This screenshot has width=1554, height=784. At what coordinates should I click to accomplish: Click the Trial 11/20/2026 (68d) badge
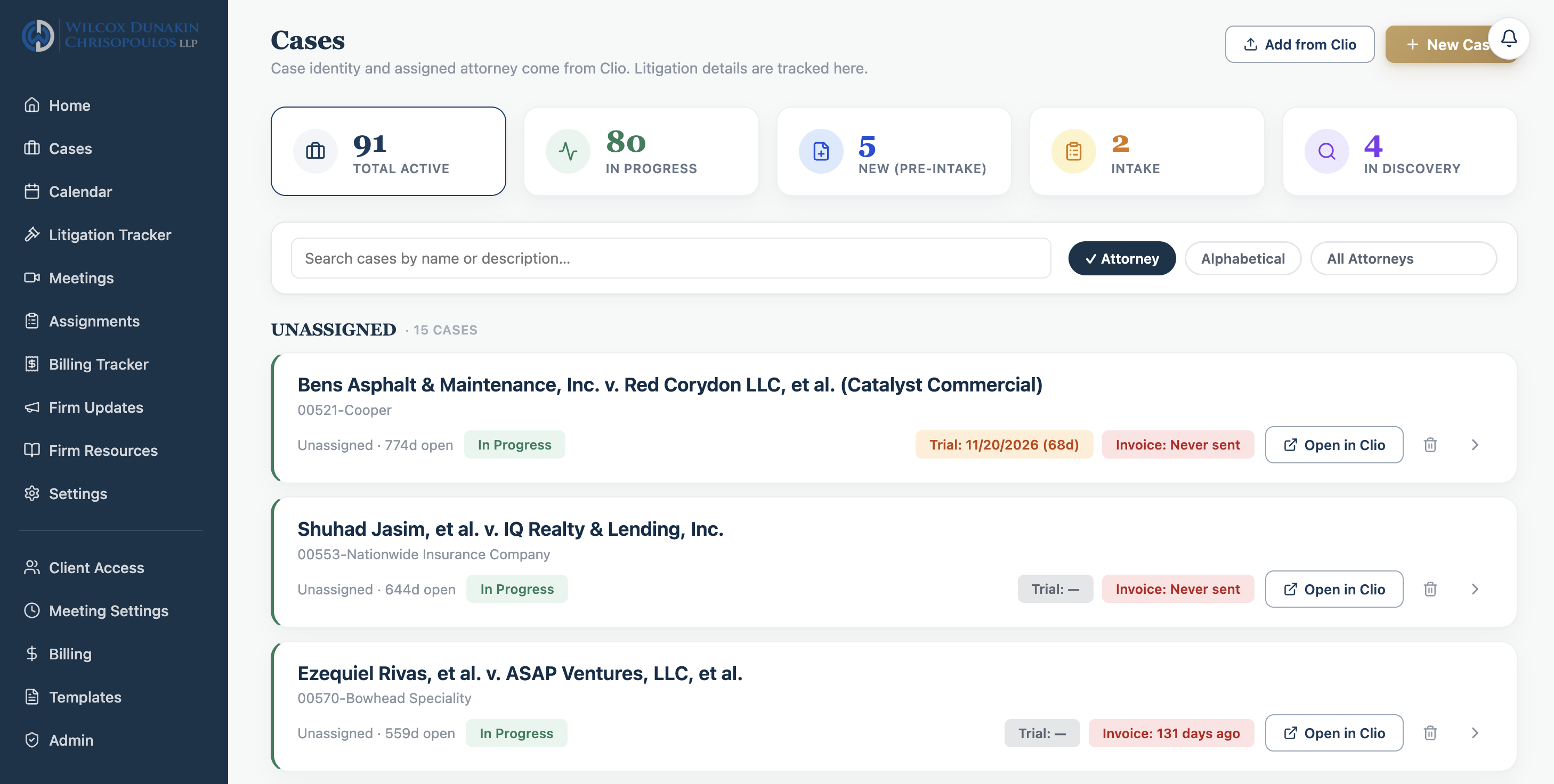(1004, 445)
